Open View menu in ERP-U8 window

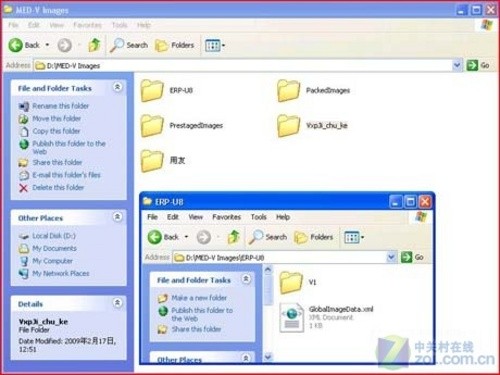[195, 217]
